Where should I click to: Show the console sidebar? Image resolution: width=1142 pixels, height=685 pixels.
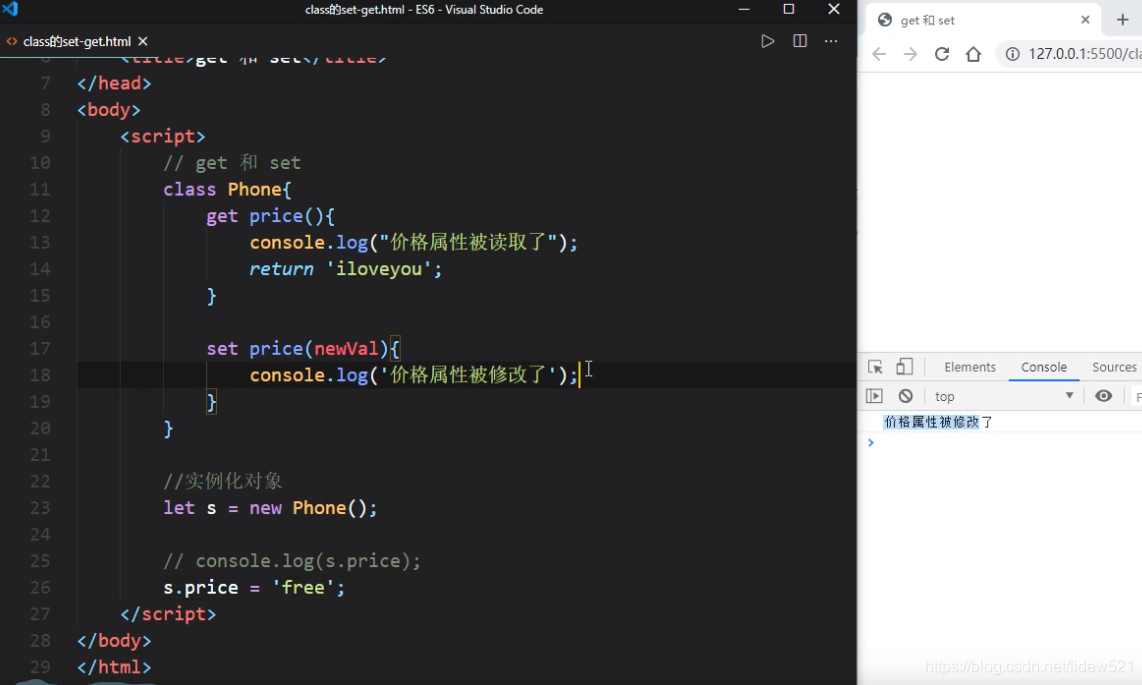874,396
